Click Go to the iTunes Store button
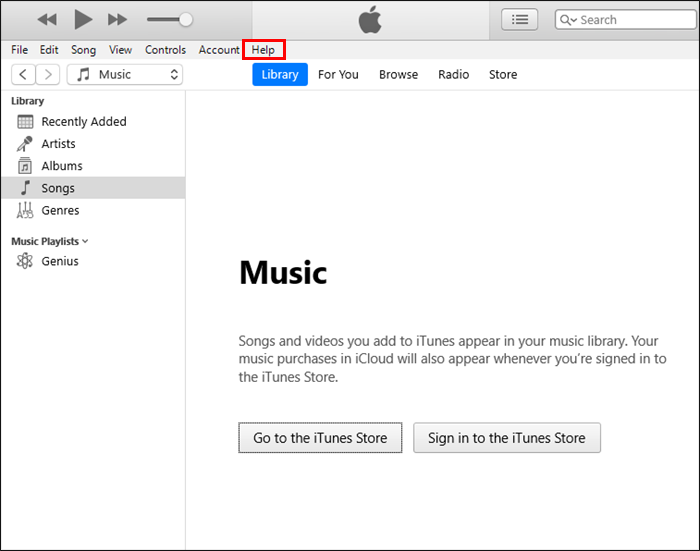The height and width of the screenshot is (551, 700). (320, 438)
